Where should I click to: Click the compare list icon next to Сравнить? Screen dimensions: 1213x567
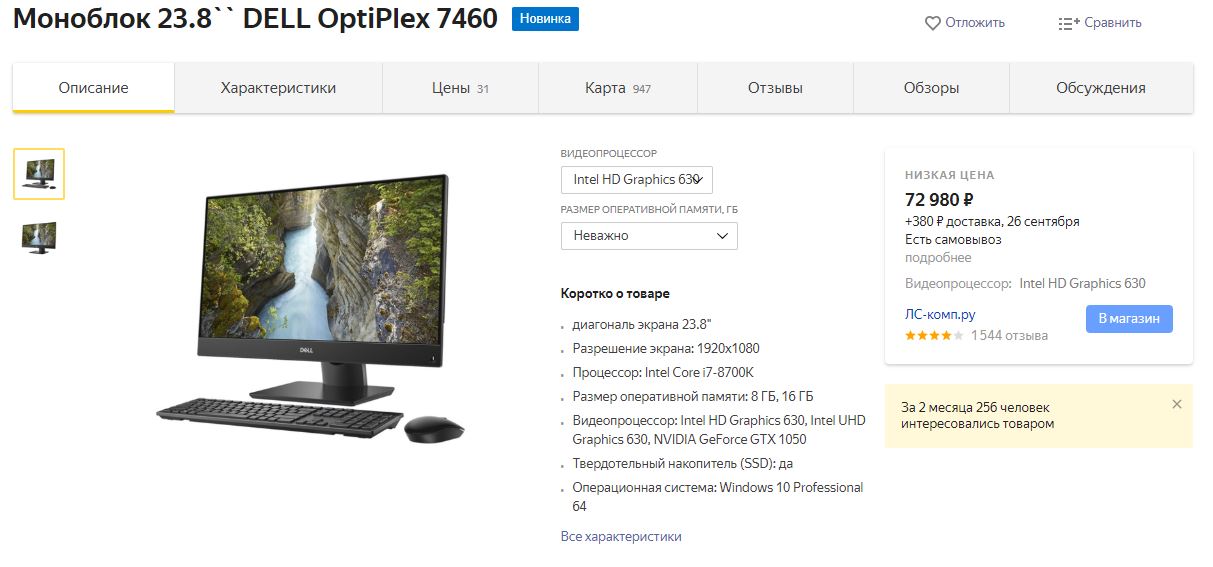pyautogui.click(x=1069, y=23)
